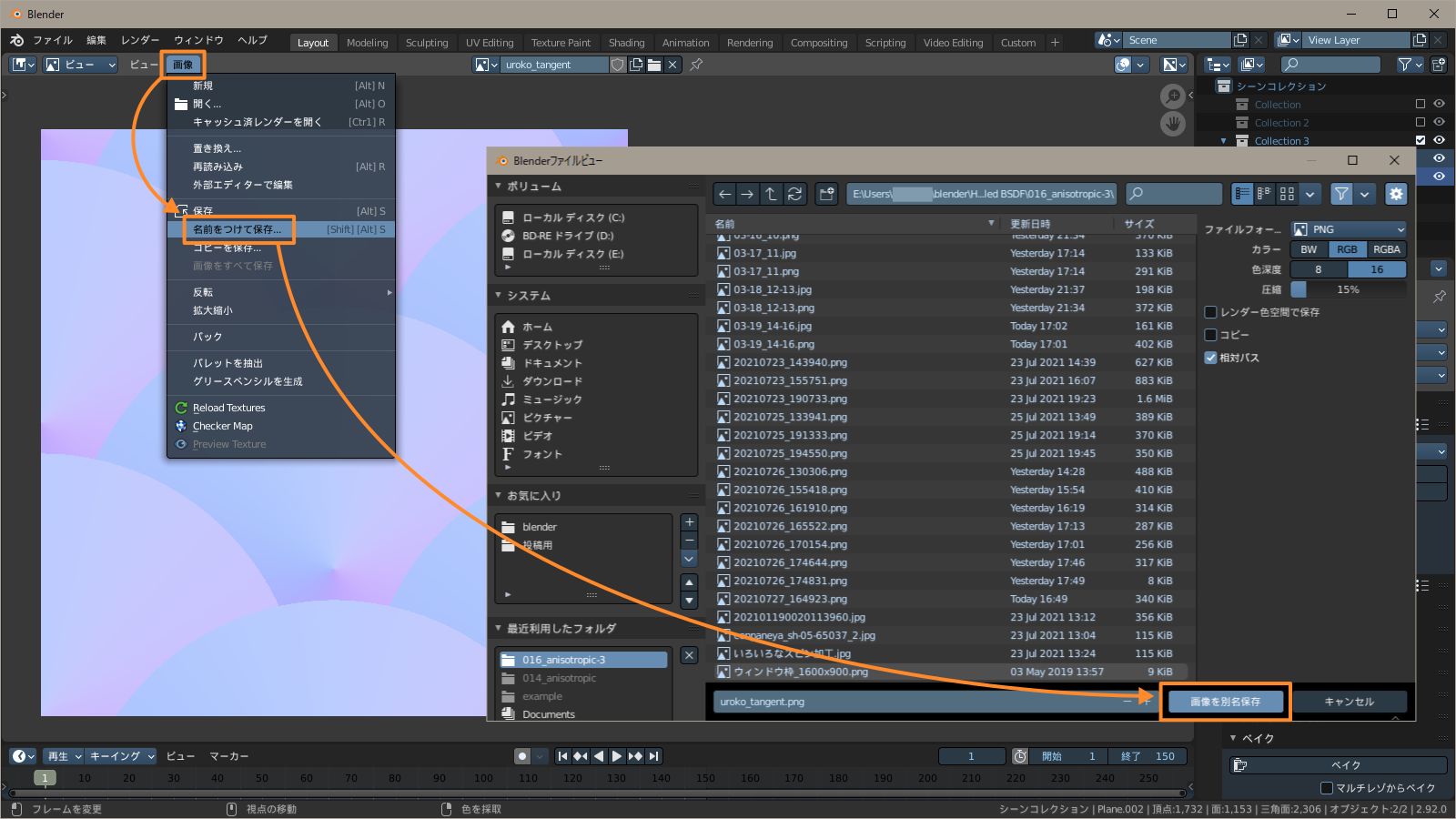This screenshot has width=1456, height=819.
Task: Jump to last frame in timeline
Action: click(653, 756)
